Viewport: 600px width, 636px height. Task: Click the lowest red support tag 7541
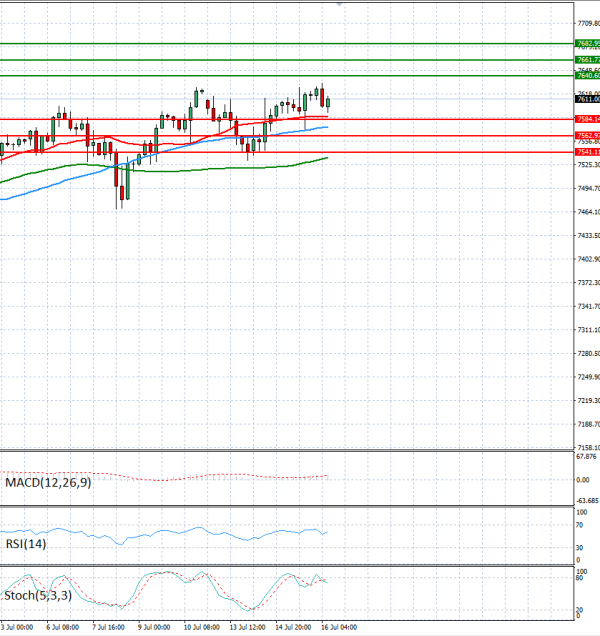click(x=587, y=152)
